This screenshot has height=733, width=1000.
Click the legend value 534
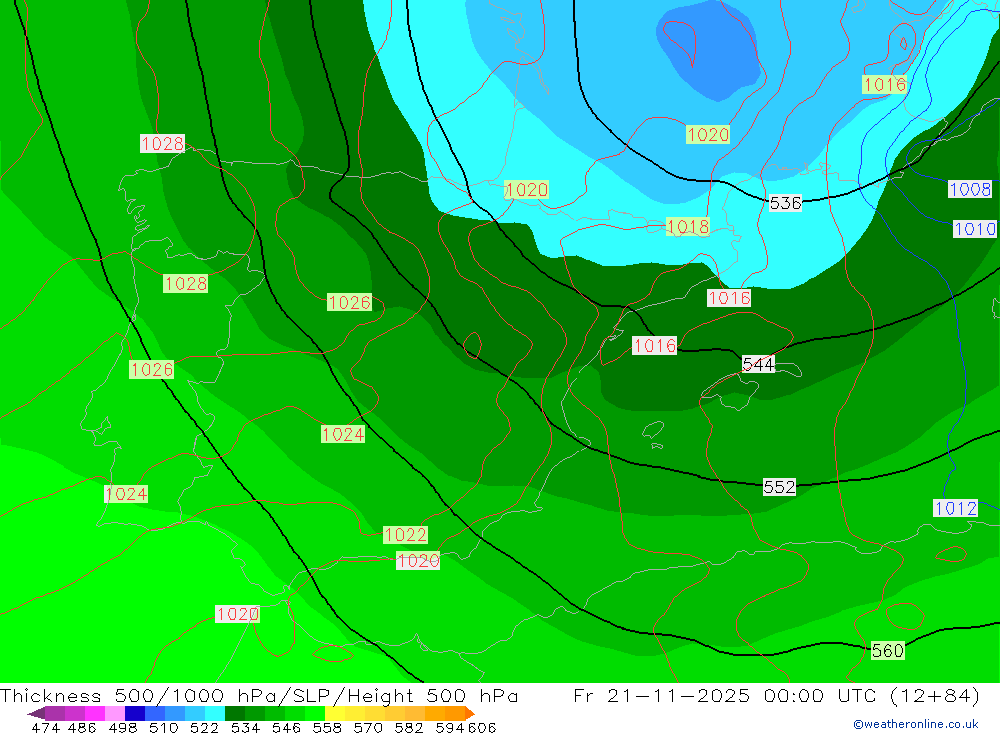tap(245, 727)
